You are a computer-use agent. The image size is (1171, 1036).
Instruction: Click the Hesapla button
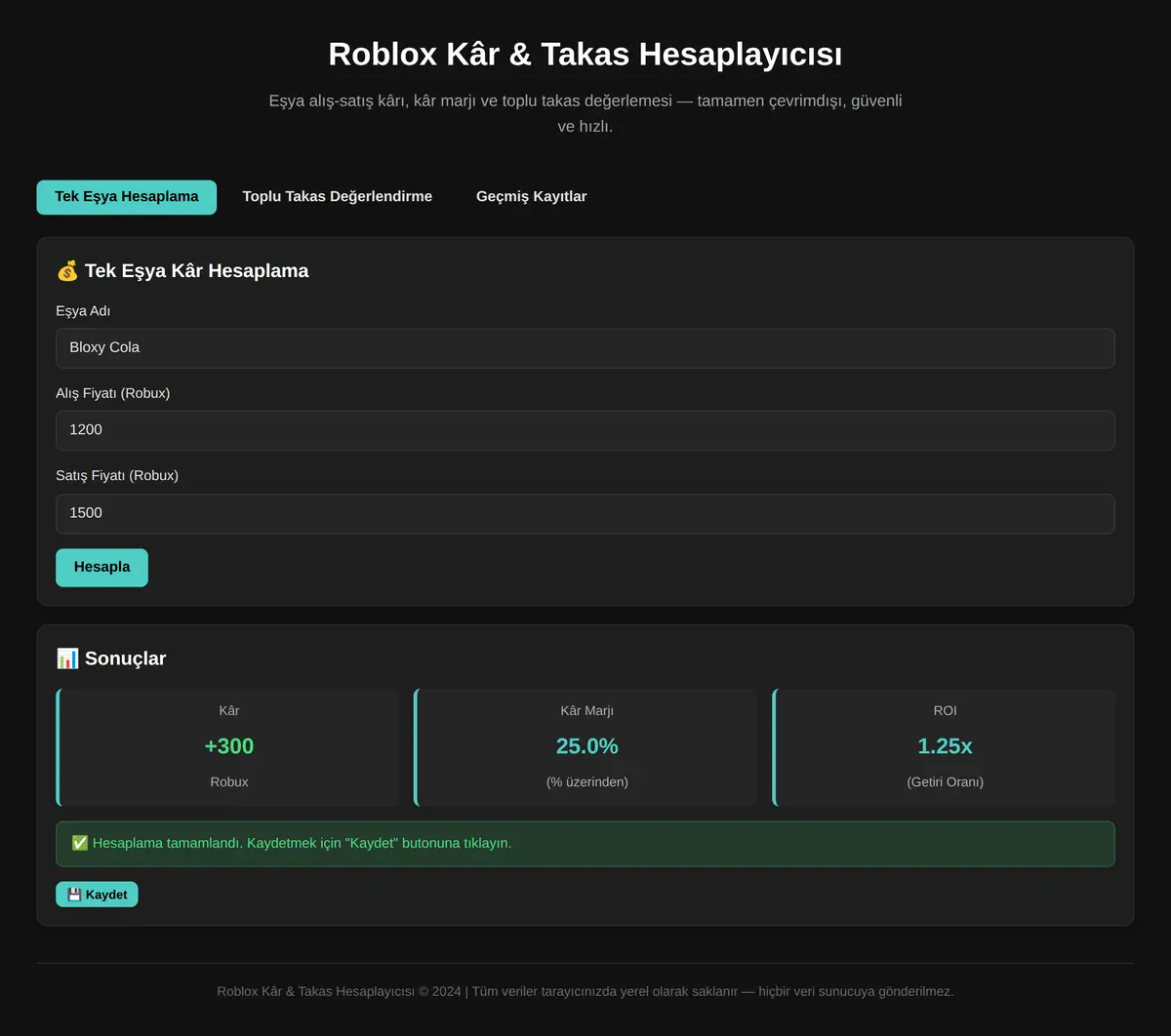click(x=101, y=568)
